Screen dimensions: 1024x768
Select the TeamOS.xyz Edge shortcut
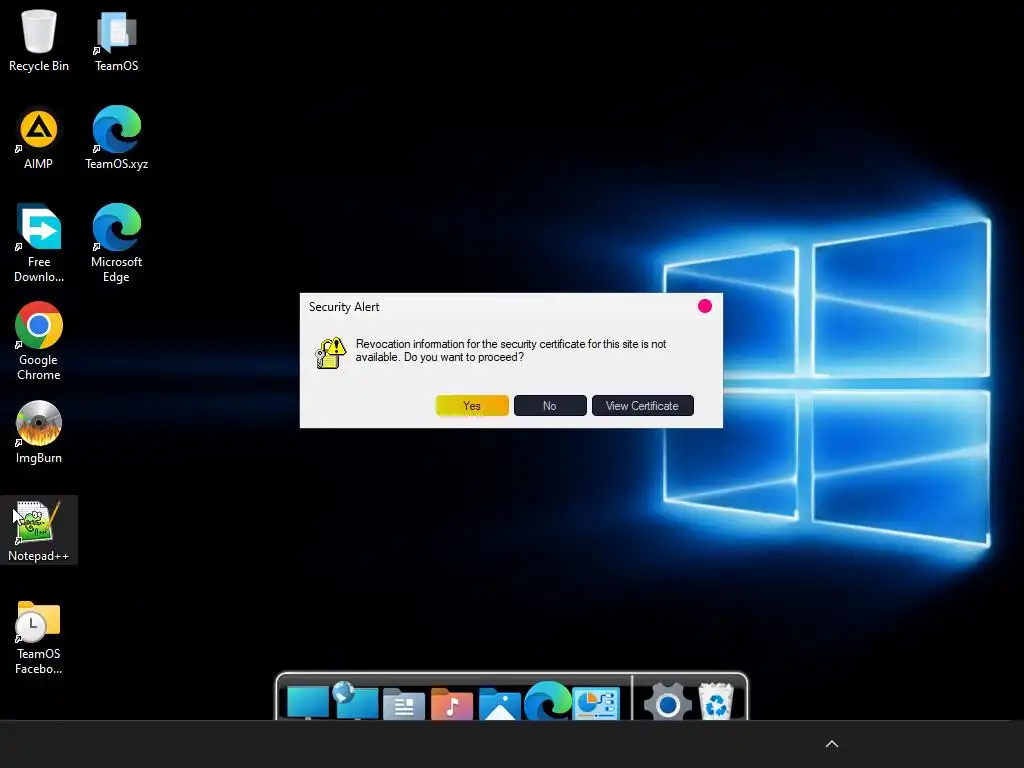(x=116, y=138)
